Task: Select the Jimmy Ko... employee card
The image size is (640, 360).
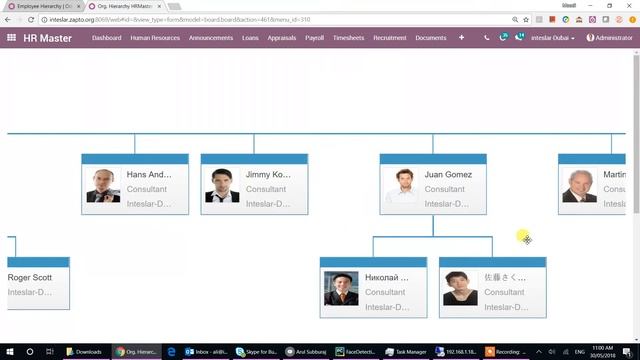Action: coord(254,184)
